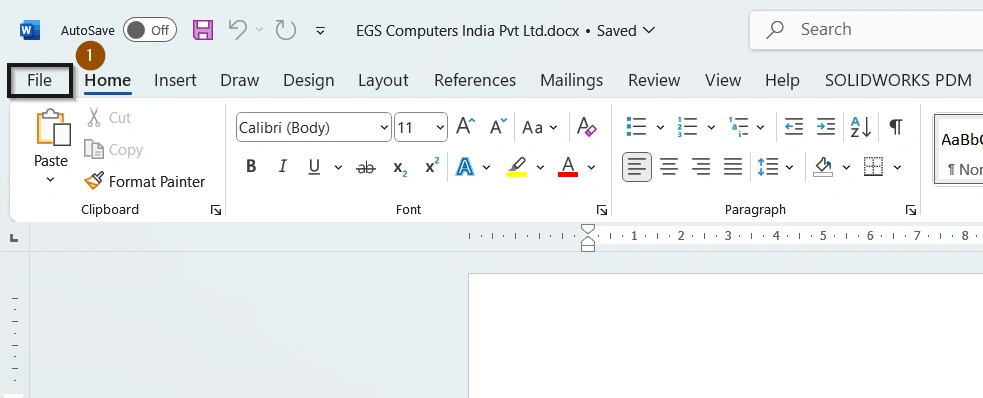Align text right
983x398 pixels.
coord(700,167)
